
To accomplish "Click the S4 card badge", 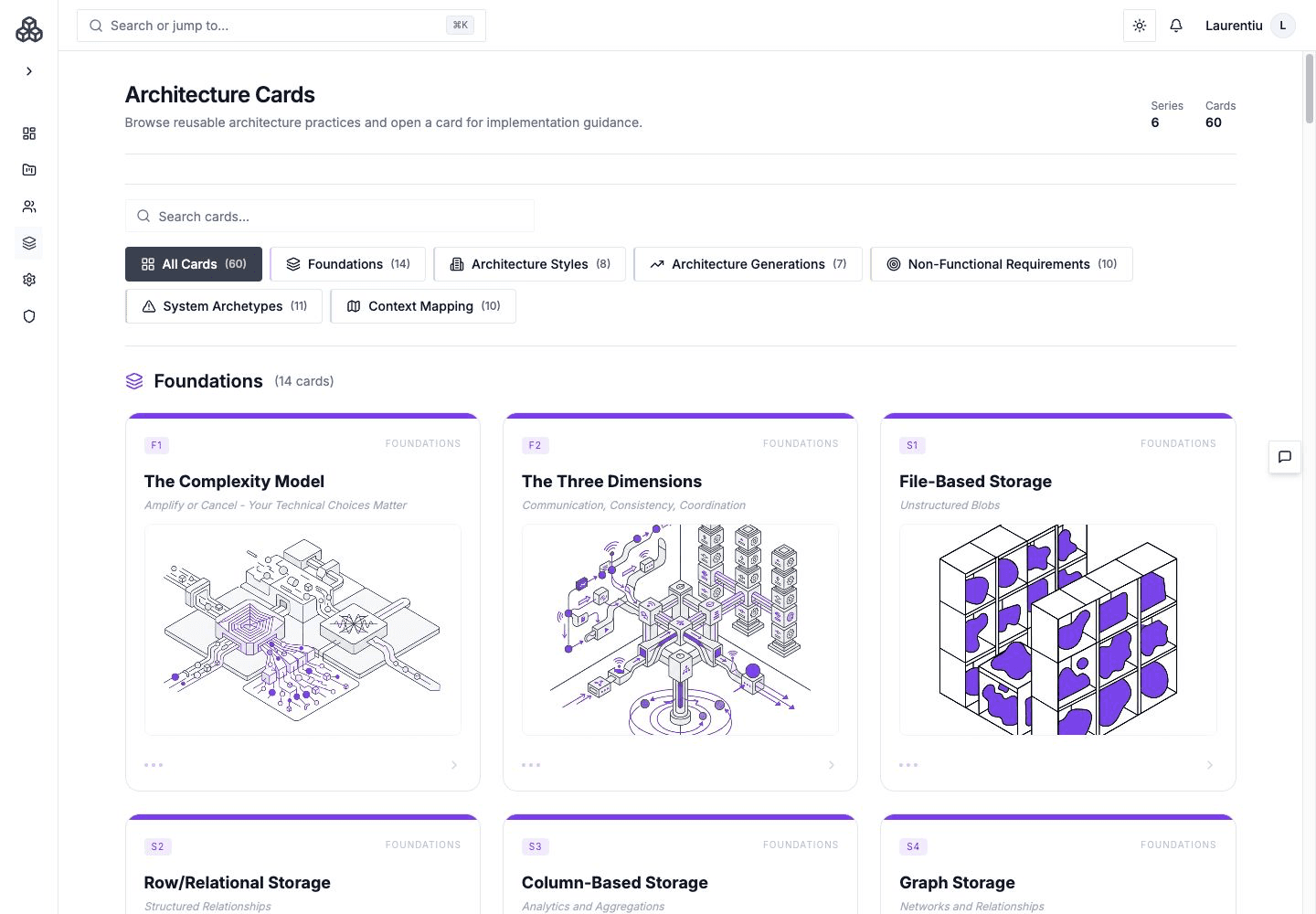I will tap(913, 846).
